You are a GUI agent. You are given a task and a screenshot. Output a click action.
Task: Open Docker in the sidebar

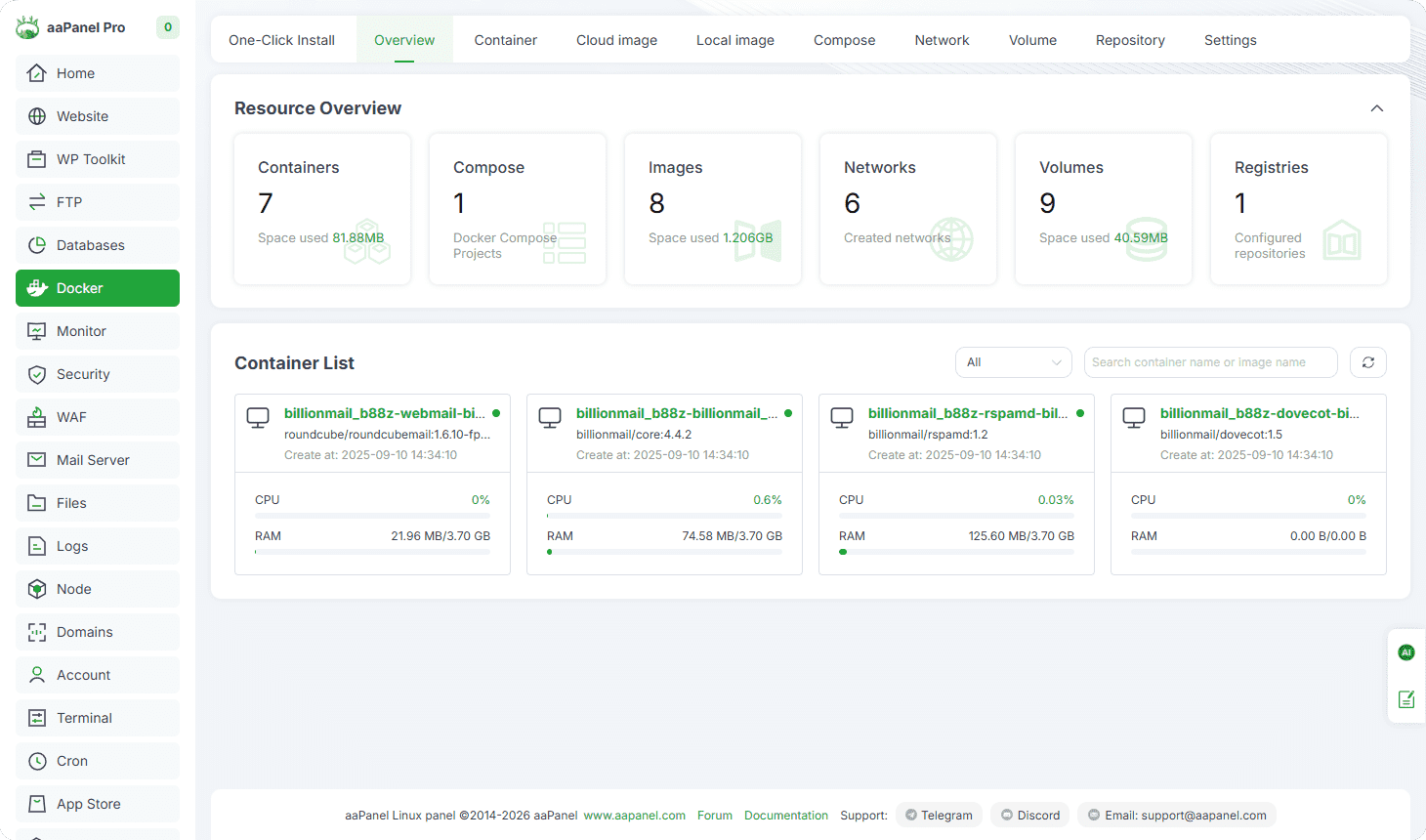(98, 288)
